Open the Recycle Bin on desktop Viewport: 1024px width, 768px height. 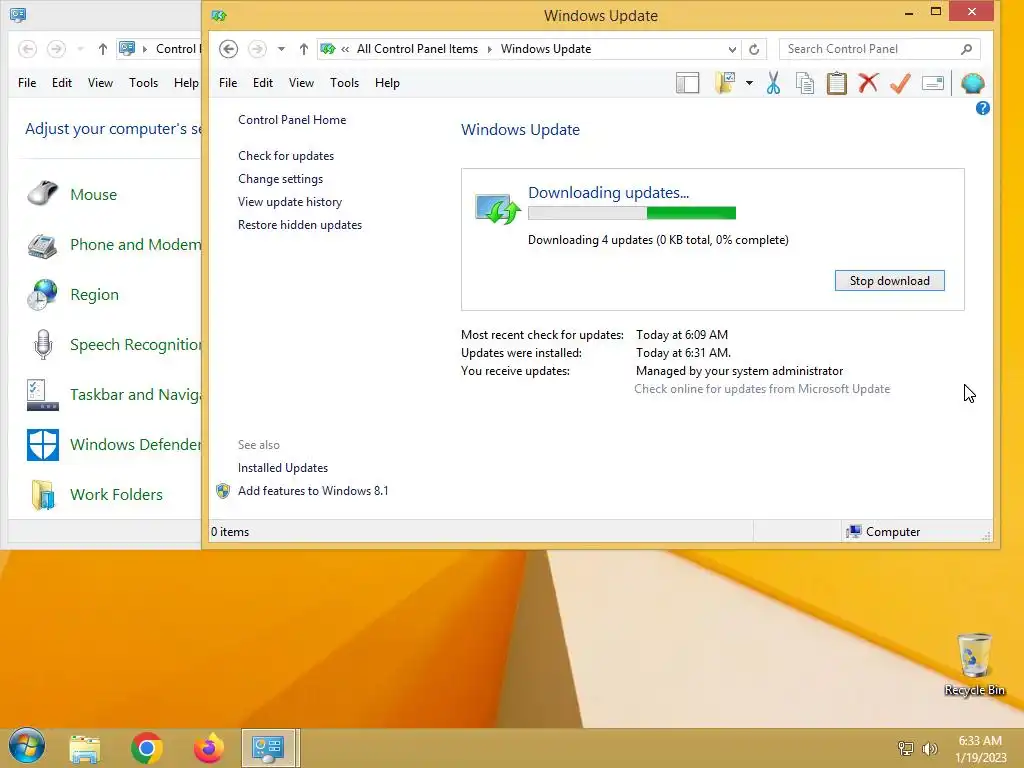(974, 664)
